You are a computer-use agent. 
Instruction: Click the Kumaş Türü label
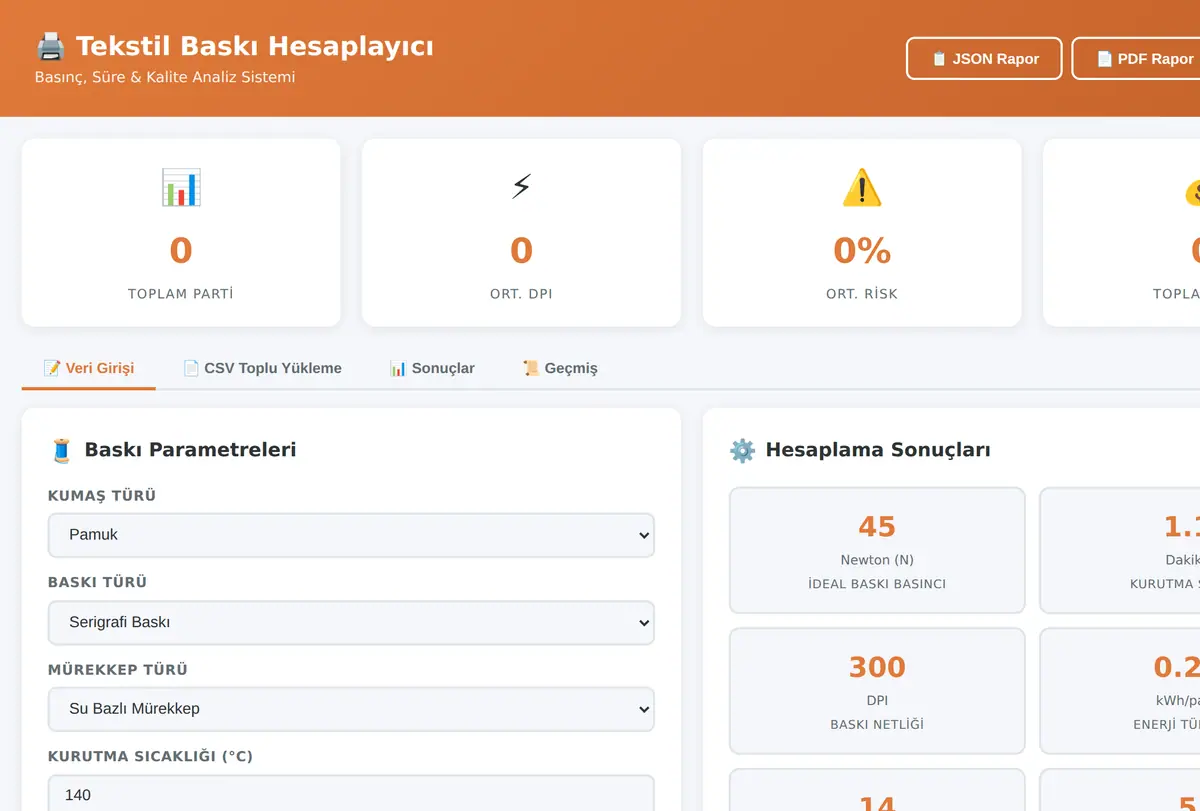click(102, 496)
